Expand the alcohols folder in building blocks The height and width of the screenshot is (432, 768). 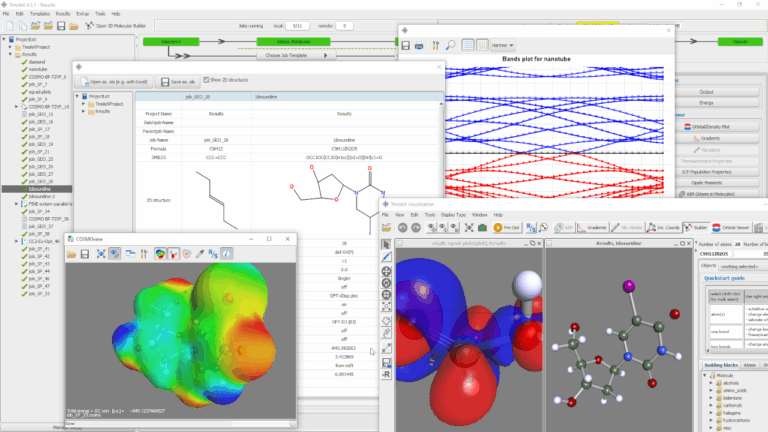pos(712,382)
